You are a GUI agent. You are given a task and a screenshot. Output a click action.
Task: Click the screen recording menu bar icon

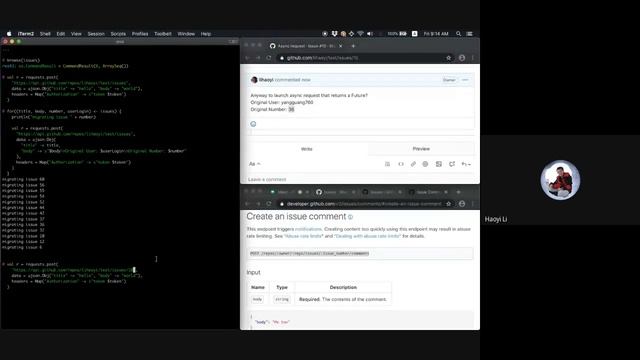coord(325,34)
